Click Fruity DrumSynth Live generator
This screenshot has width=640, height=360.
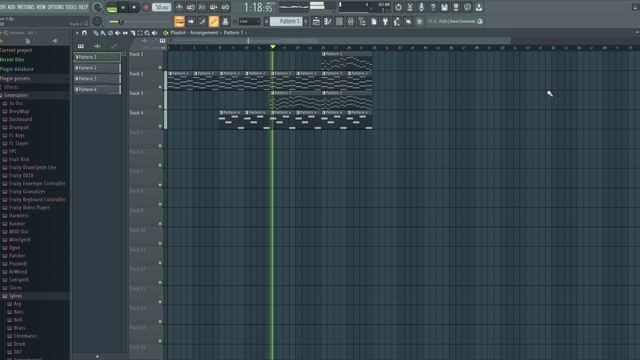pyautogui.click(x=32, y=167)
